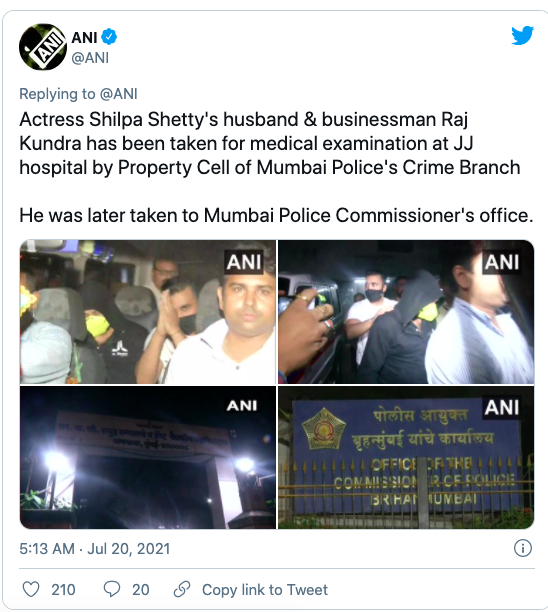548x612 pixels.
Task: Click the ANI display name
Action: click(84, 37)
